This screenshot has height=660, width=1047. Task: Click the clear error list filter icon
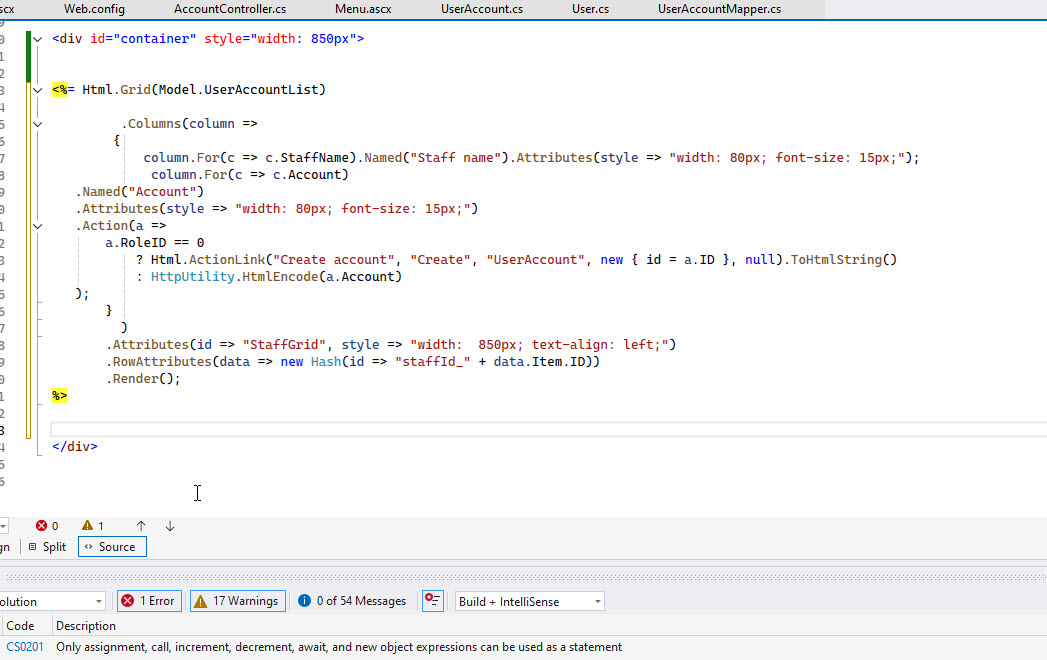click(433, 601)
